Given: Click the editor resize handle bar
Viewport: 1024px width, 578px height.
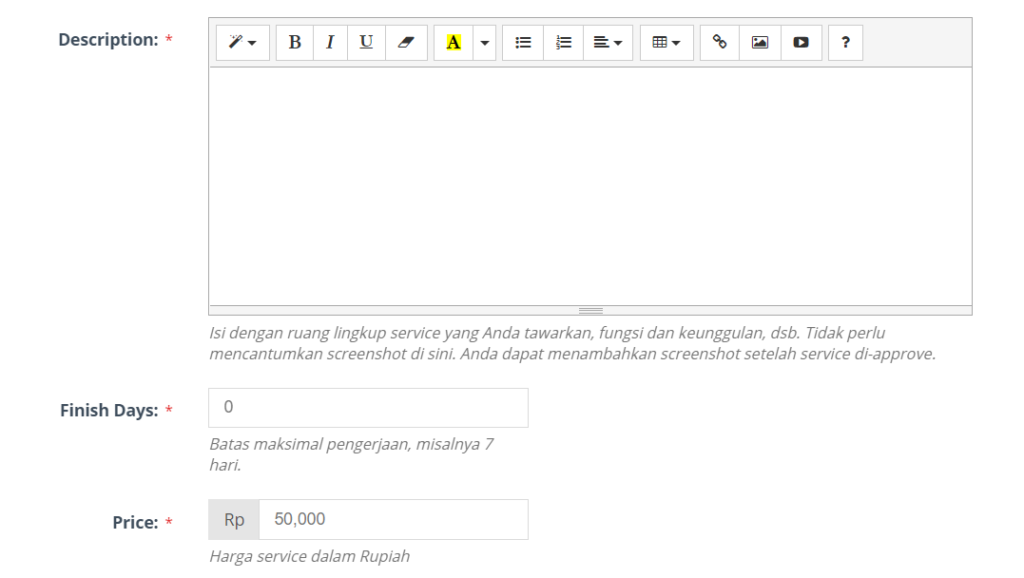Looking at the screenshot, I should (590, 311).
